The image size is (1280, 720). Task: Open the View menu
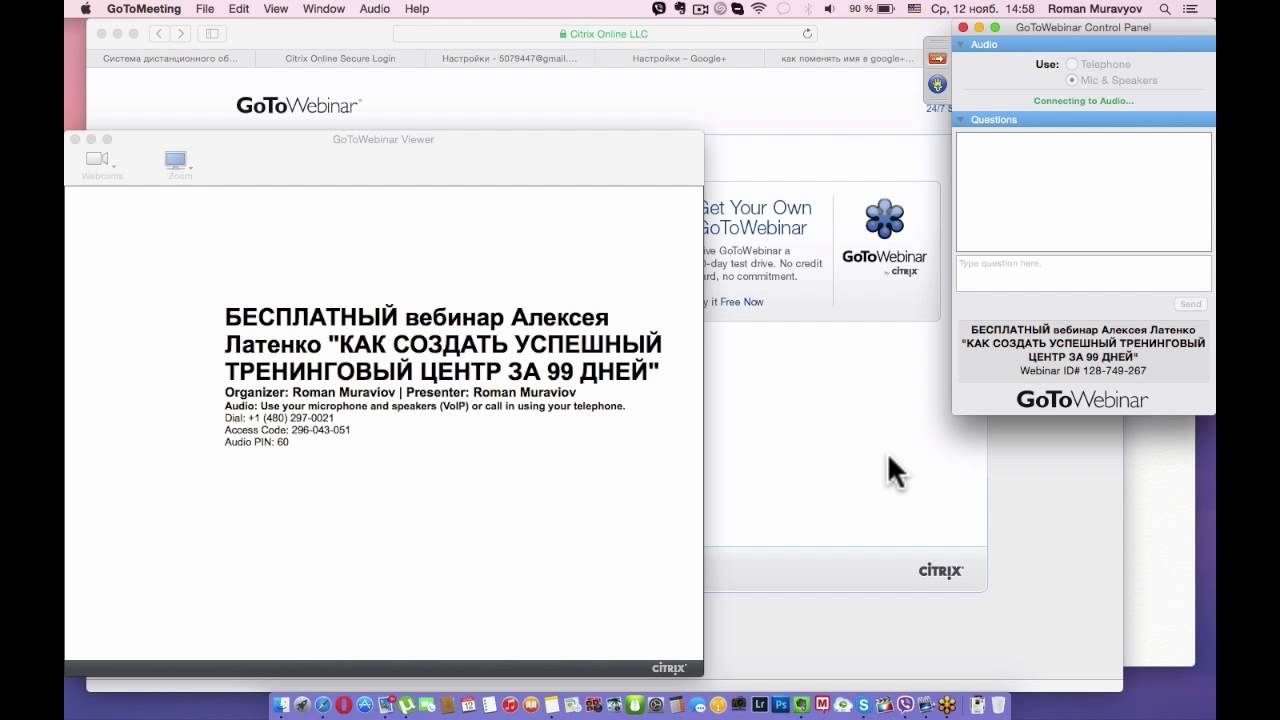pos(275,9)
